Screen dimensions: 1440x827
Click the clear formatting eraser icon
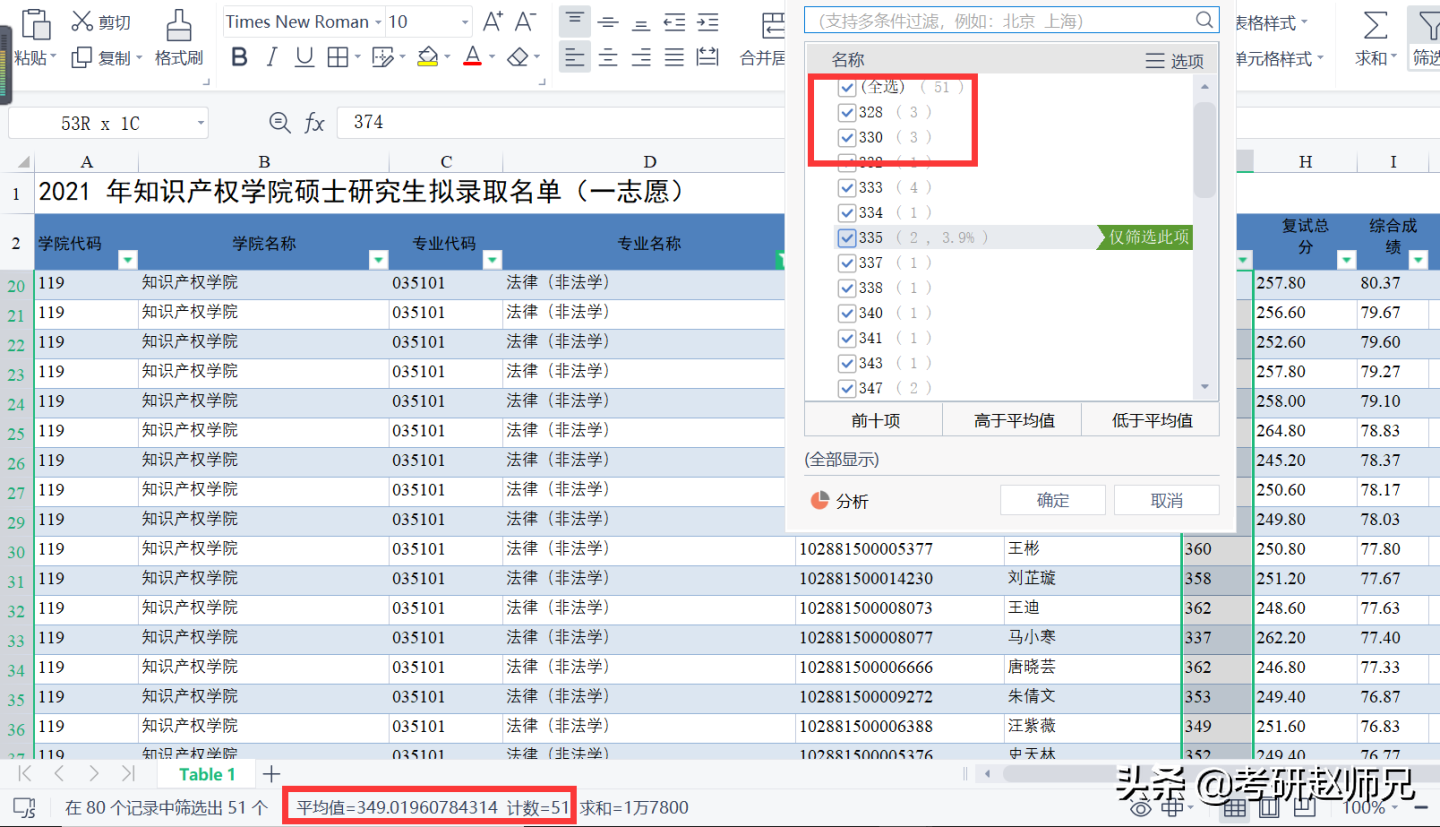[517, 57]
